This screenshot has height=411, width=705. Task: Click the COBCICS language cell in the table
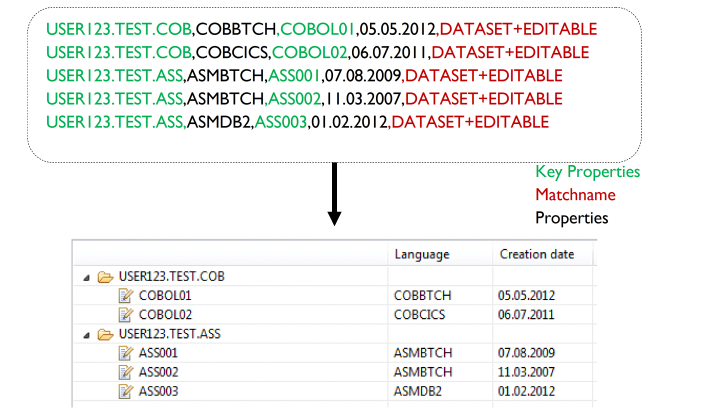coord(421,314)
